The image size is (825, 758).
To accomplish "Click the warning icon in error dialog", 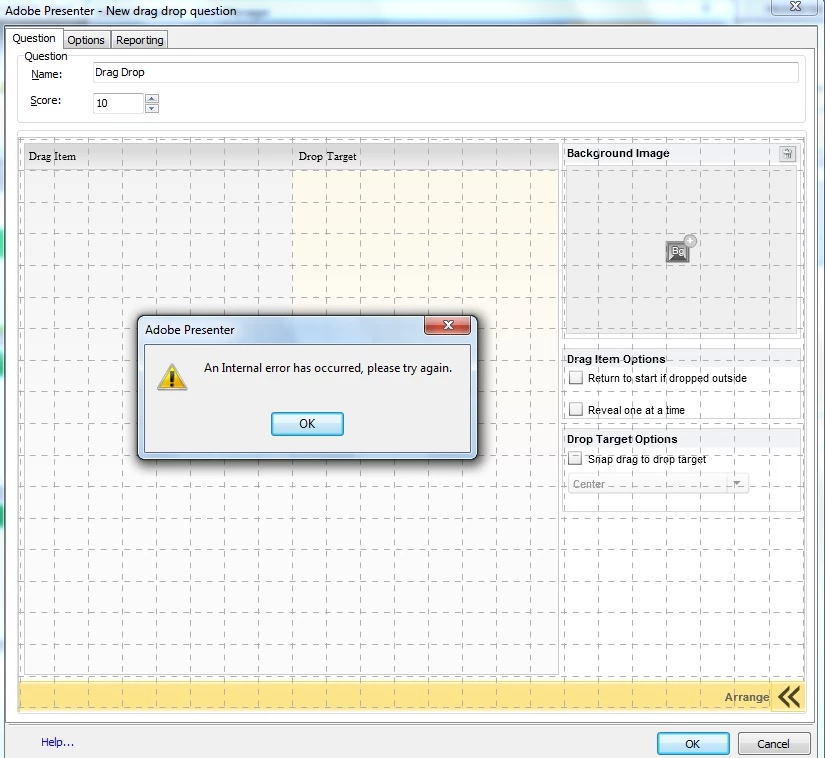I will 172,377.
